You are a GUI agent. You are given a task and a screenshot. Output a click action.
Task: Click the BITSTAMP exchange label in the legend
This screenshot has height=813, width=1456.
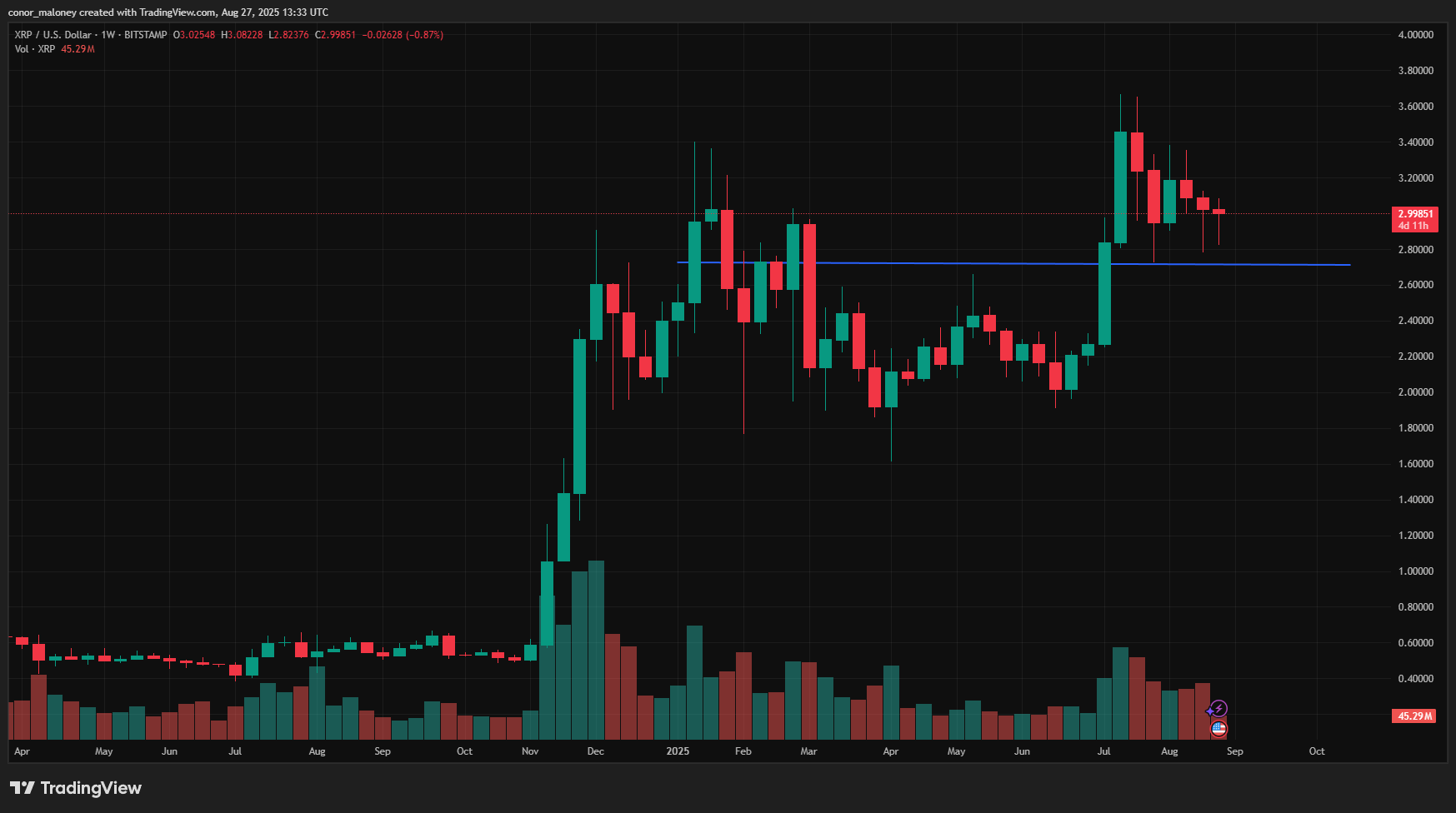[146, 35]
